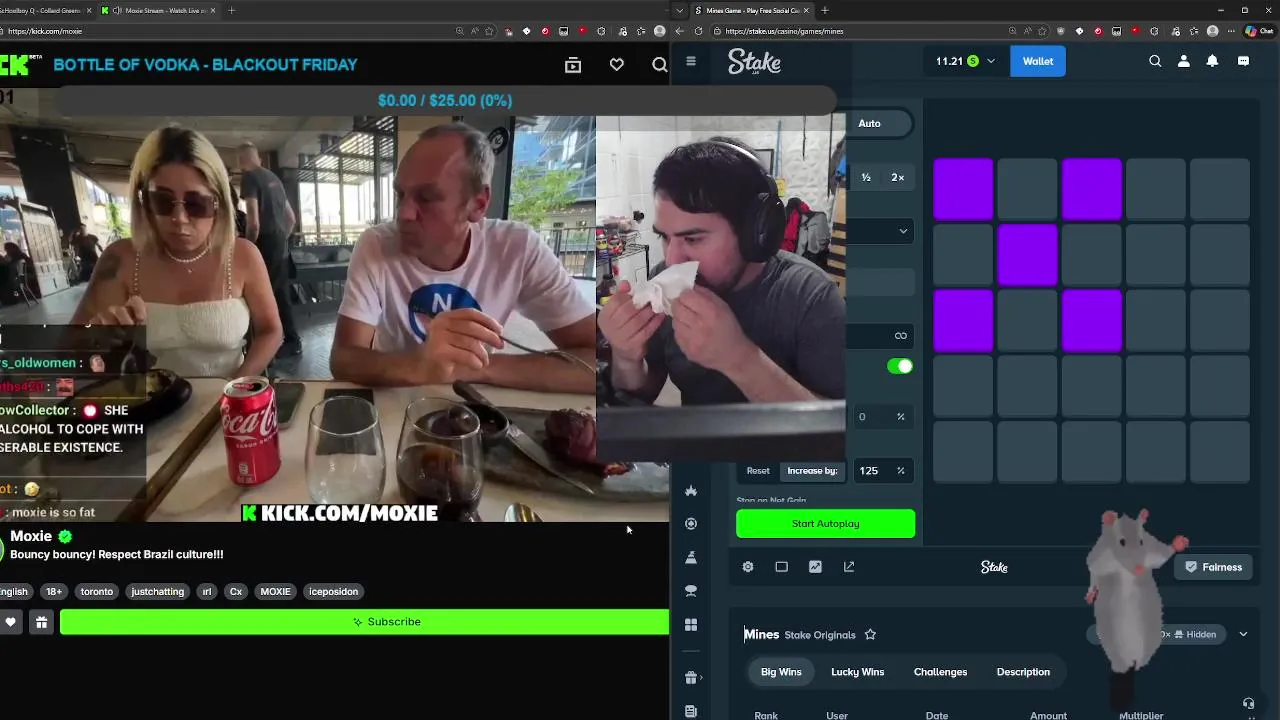The height and width of the screenshot is (720, 1280).
Task: Open the mines count dropdown in bet panel
Action: point(903,231)
